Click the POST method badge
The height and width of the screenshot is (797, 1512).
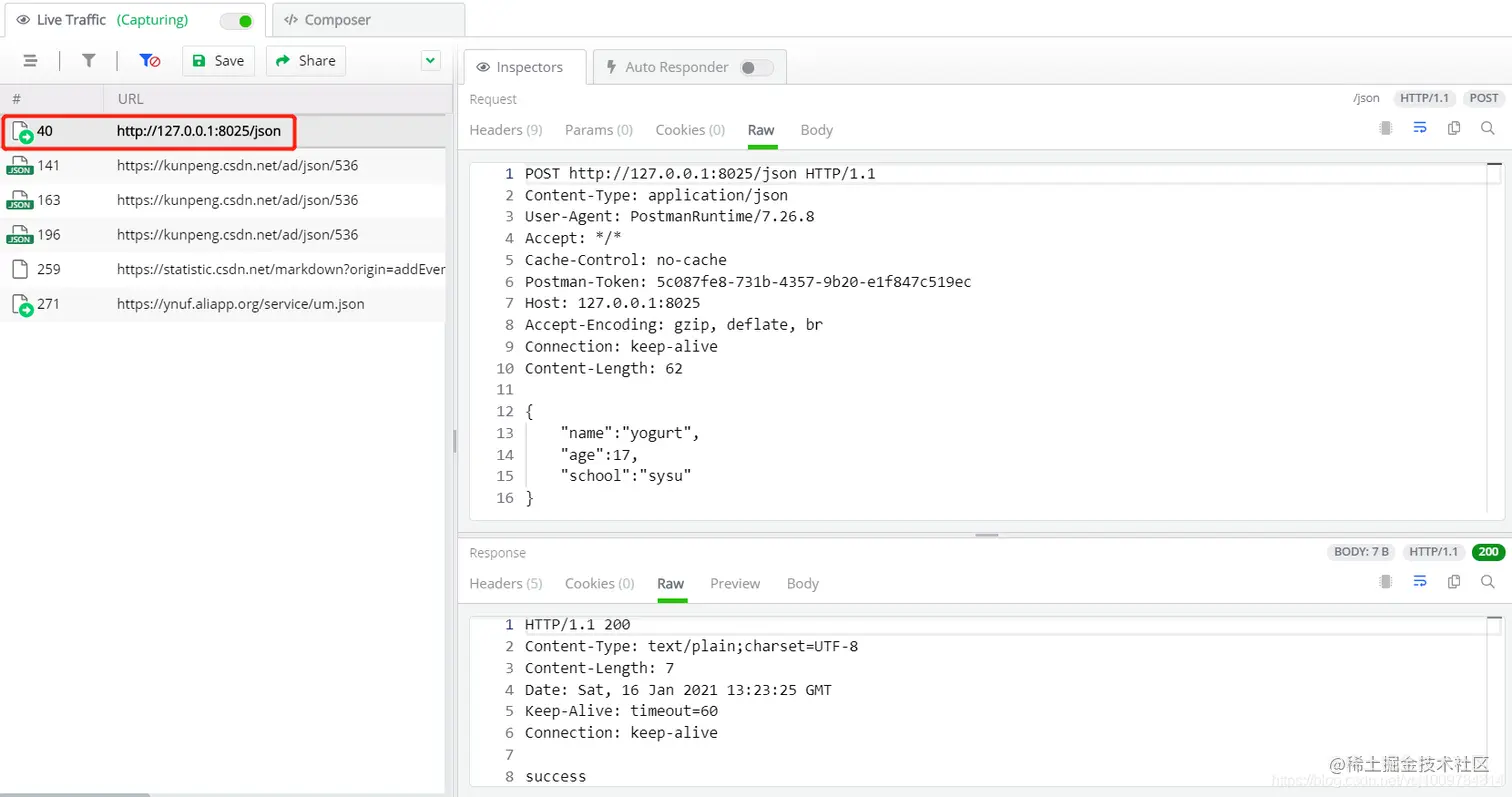coord(1484,98)
